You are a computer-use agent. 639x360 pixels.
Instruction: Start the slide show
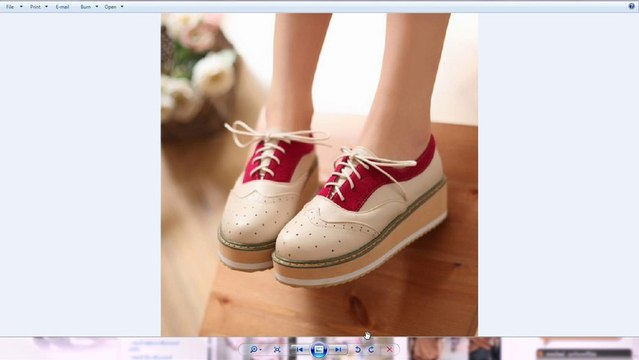click(319, 349)
